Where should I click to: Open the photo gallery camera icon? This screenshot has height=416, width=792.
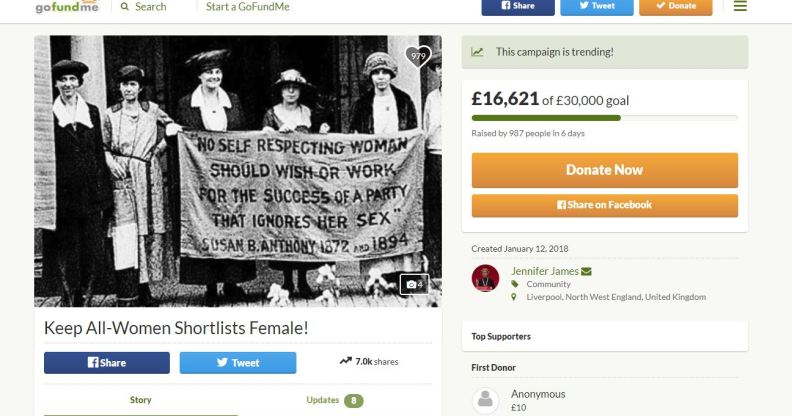[414, 285]
